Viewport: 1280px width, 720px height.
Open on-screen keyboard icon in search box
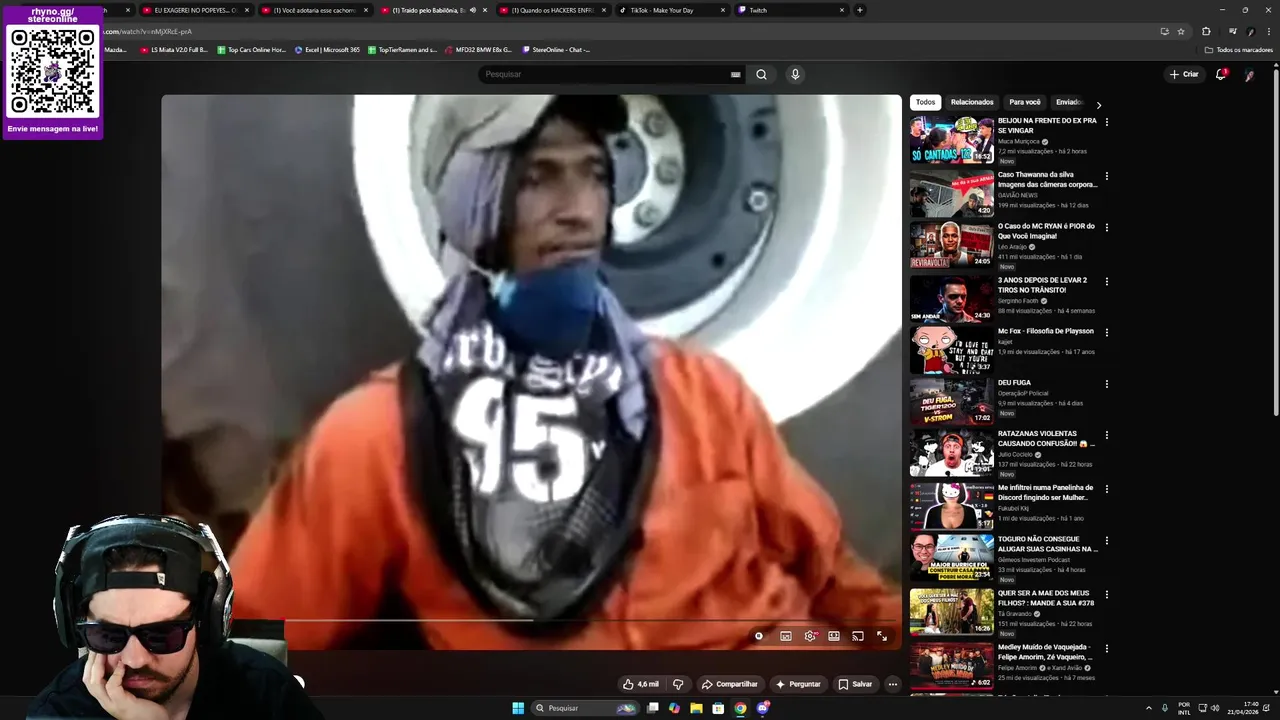click(x=736, y=74)
